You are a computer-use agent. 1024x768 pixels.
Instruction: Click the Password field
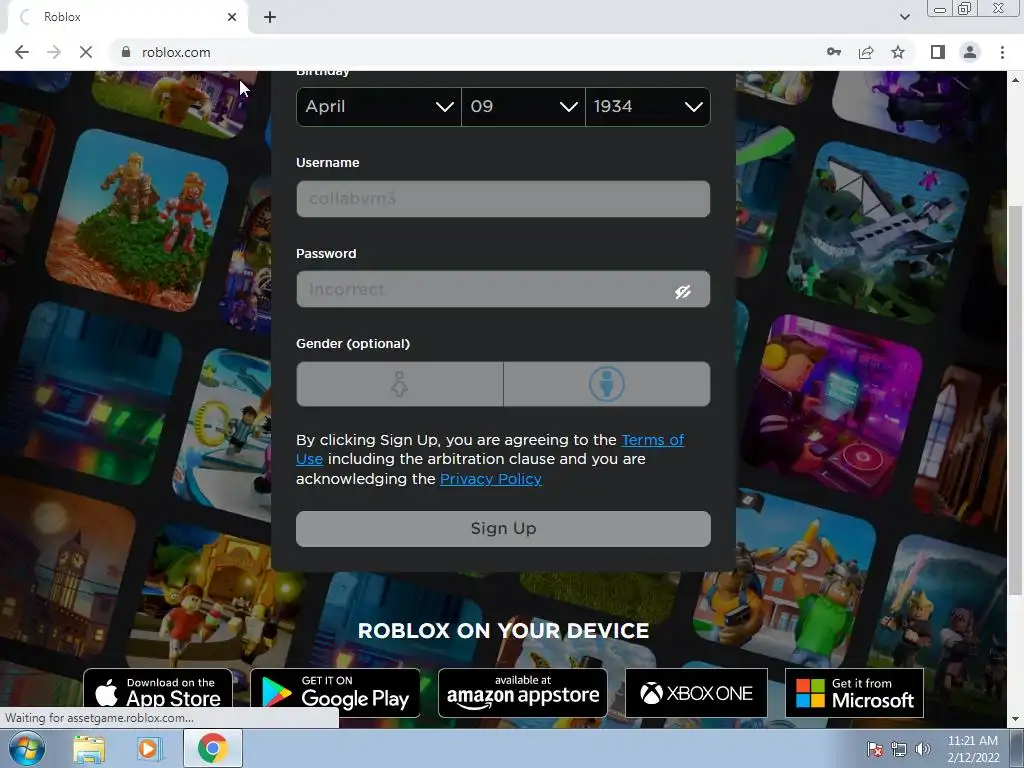tap(503, 289)
